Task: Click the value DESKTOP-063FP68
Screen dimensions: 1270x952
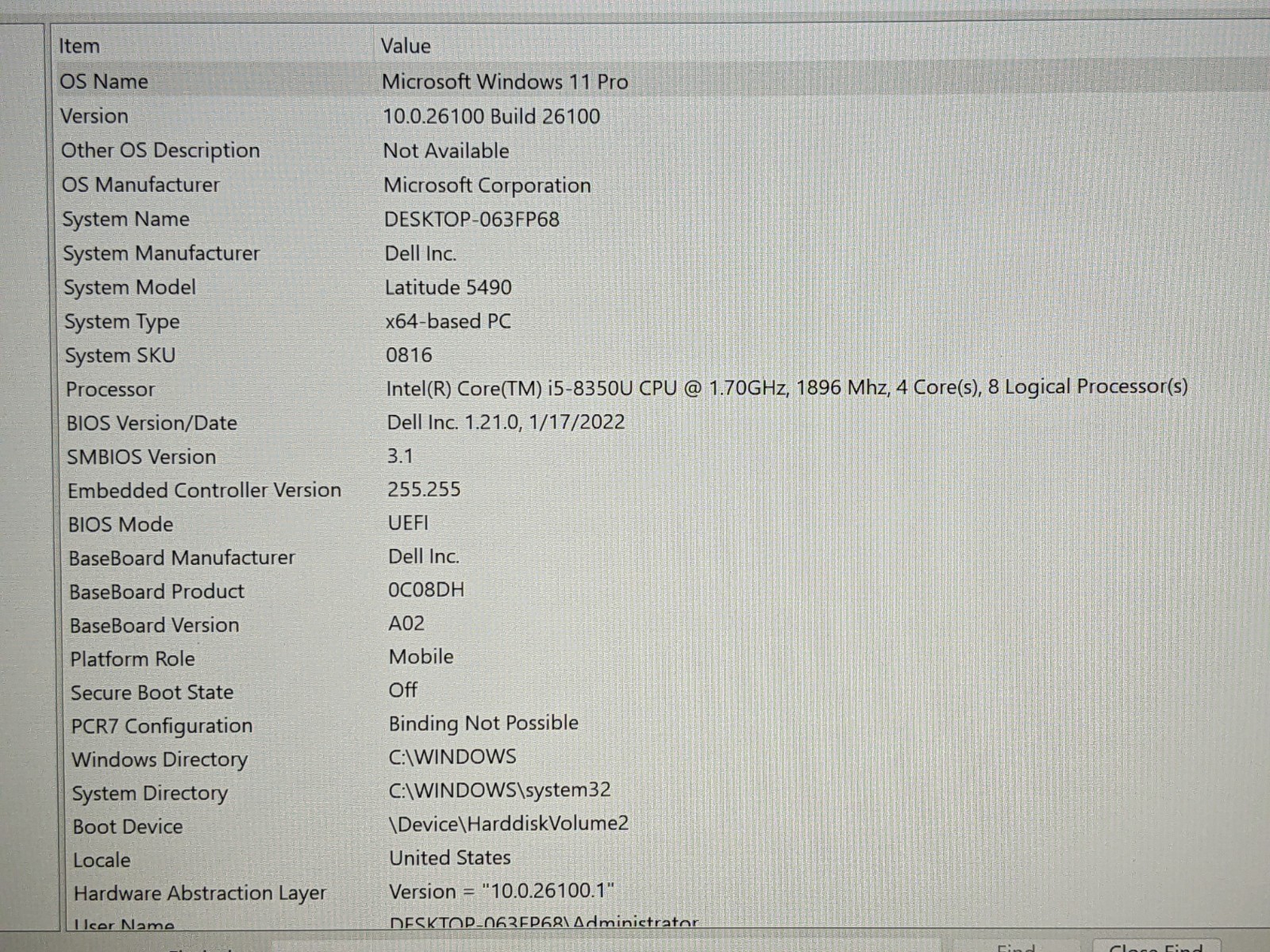Action: [x=471, y=220]
